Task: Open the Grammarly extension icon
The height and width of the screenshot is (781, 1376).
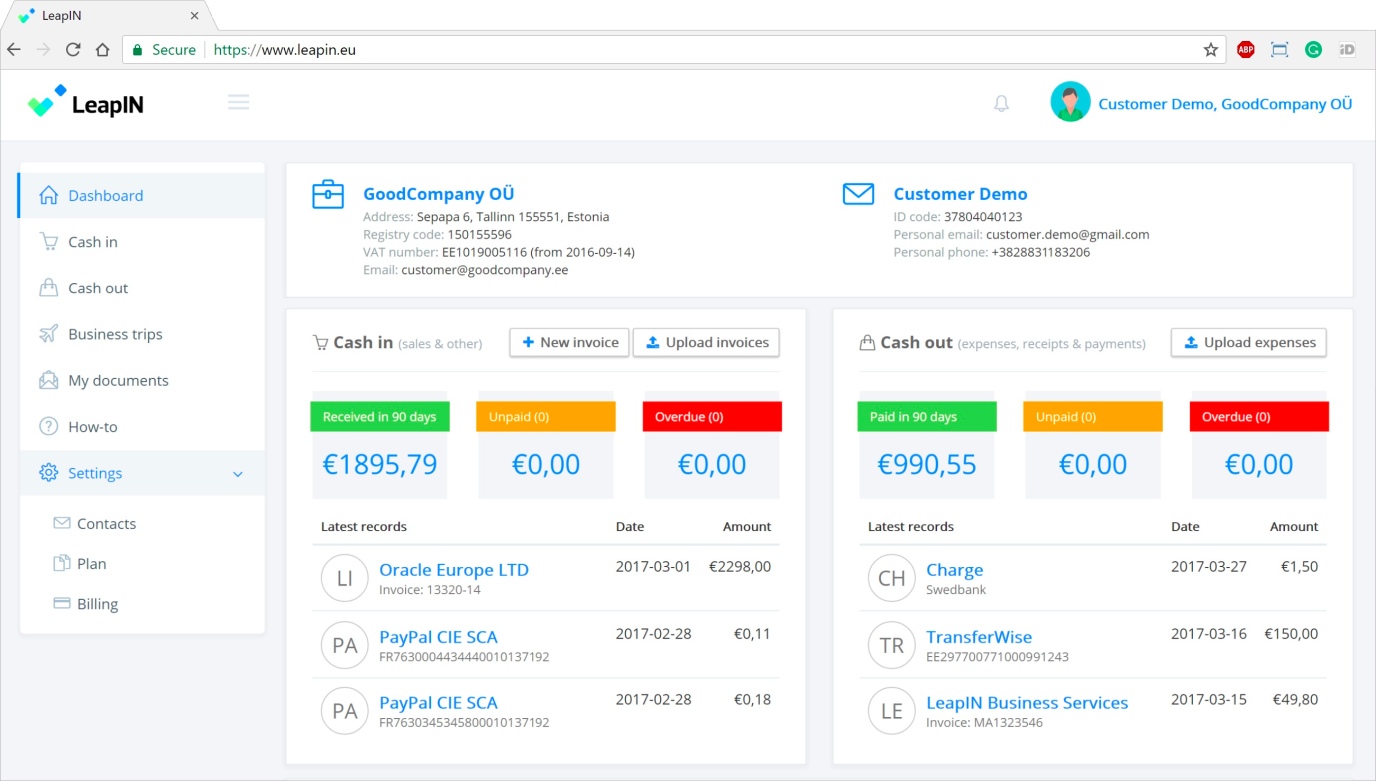Action: point(1313,49)
